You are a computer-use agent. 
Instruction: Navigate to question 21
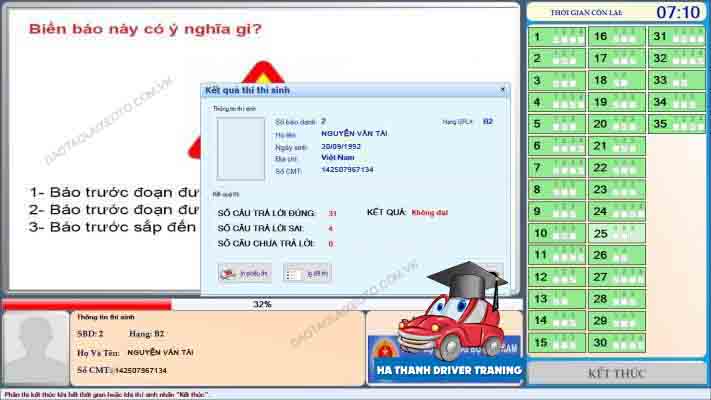(617, 146)
